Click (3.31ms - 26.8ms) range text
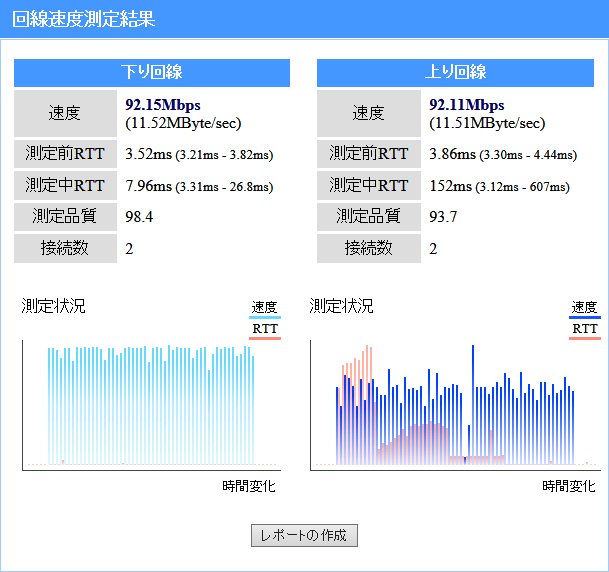This screenshot has width=609, height=572. click(224, 187)
